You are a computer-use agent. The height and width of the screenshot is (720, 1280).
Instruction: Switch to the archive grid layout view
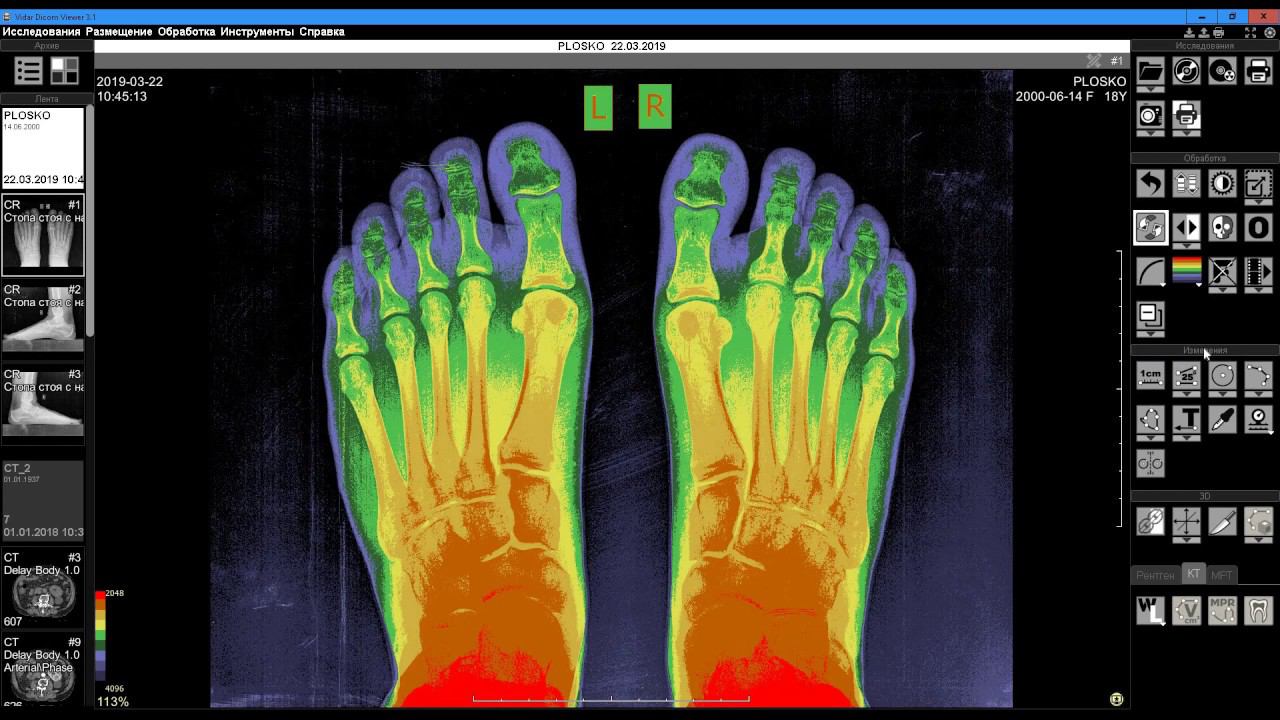click(64, 70)
